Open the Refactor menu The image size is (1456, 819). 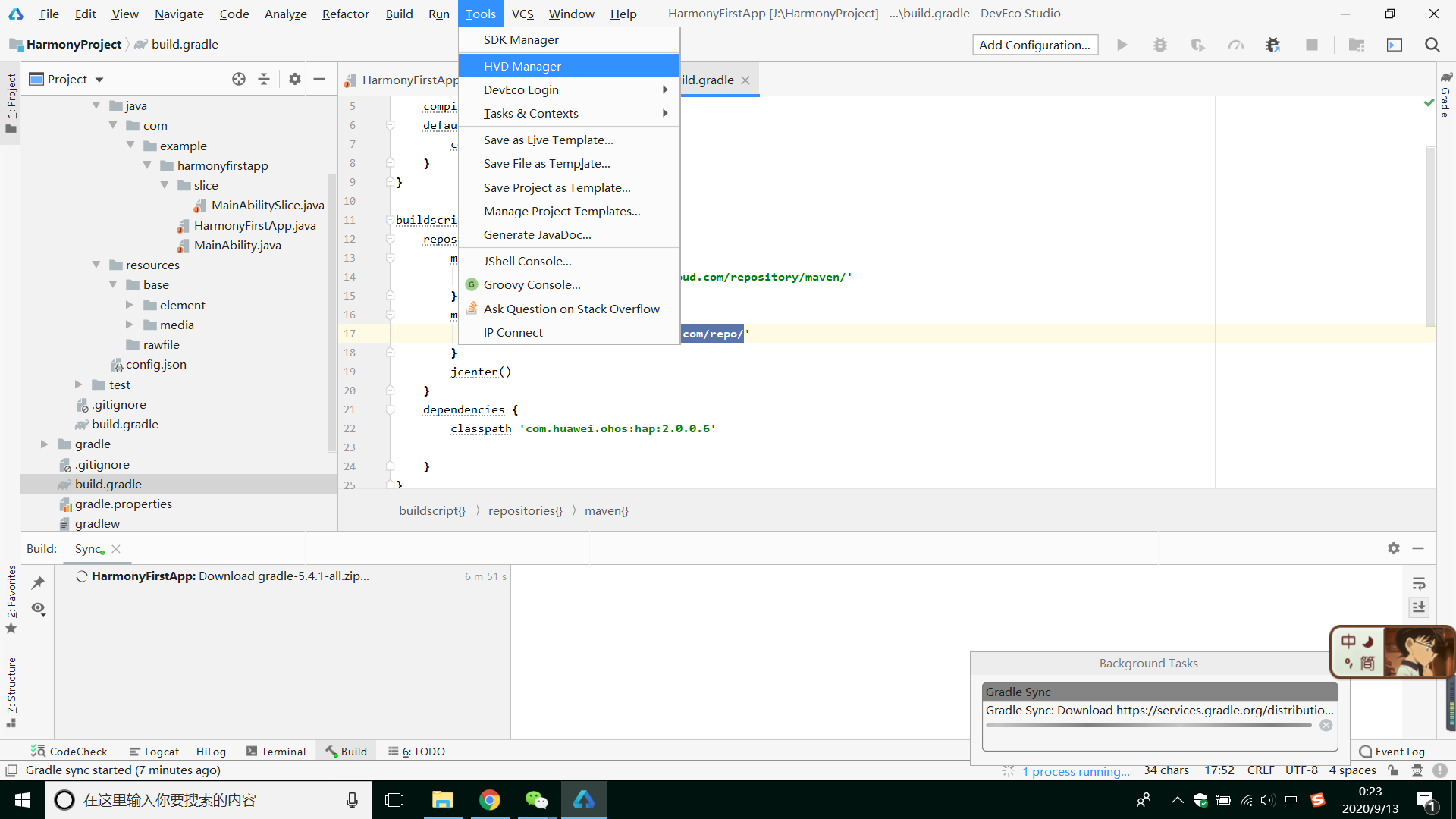345,14
